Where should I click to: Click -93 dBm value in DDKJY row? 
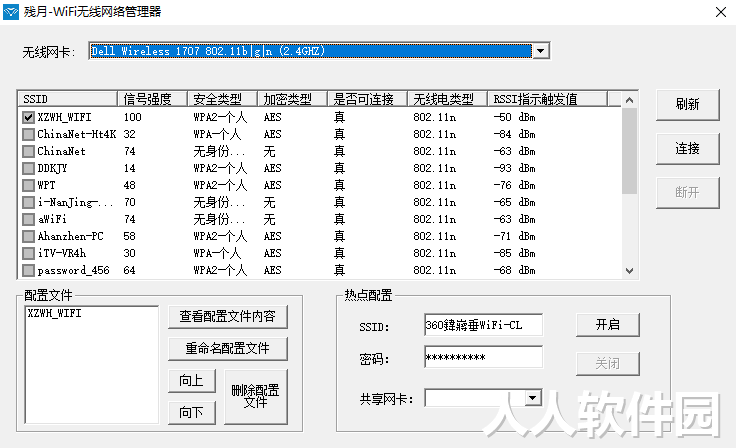(x=514, y=168)
